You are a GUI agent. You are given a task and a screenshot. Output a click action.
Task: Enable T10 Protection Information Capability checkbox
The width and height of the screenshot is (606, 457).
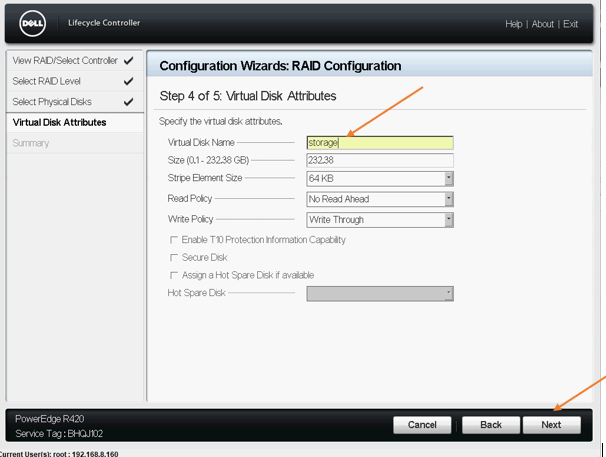click(x=174, y=240)
